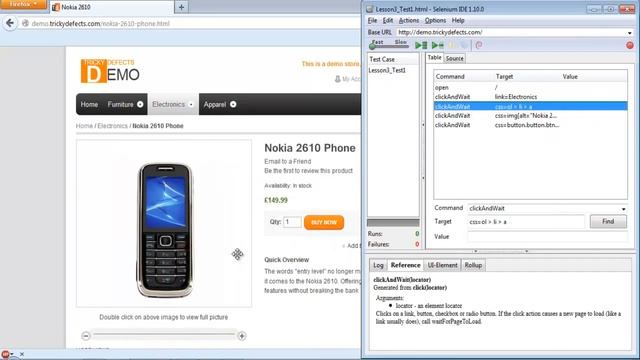
Task: Click the Command column header
Action: click(450, 76)
